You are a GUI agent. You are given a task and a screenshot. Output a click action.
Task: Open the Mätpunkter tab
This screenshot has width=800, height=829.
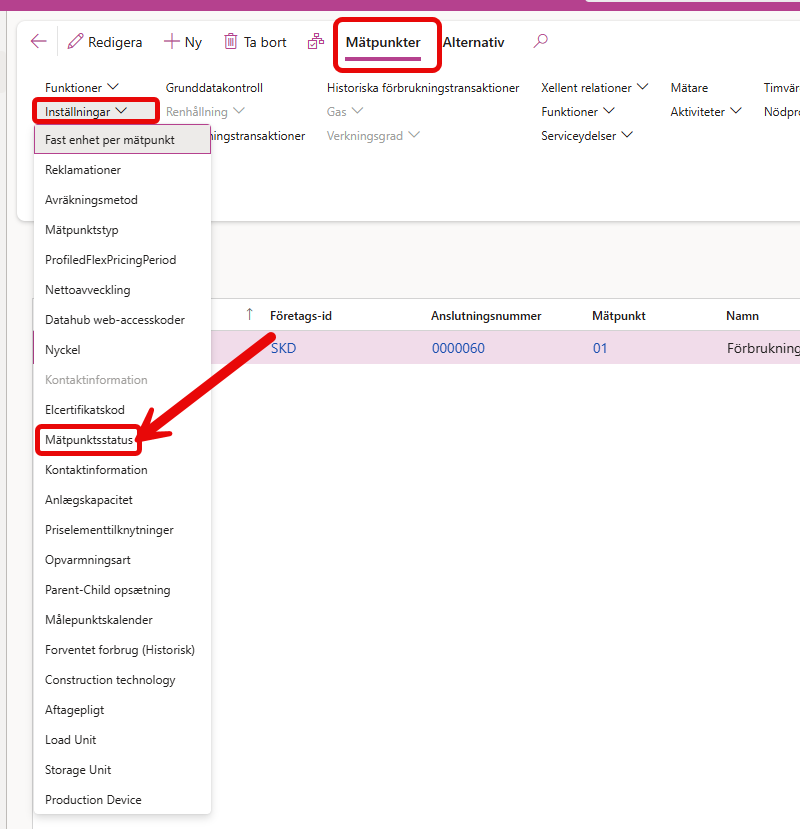pos(383,43)
